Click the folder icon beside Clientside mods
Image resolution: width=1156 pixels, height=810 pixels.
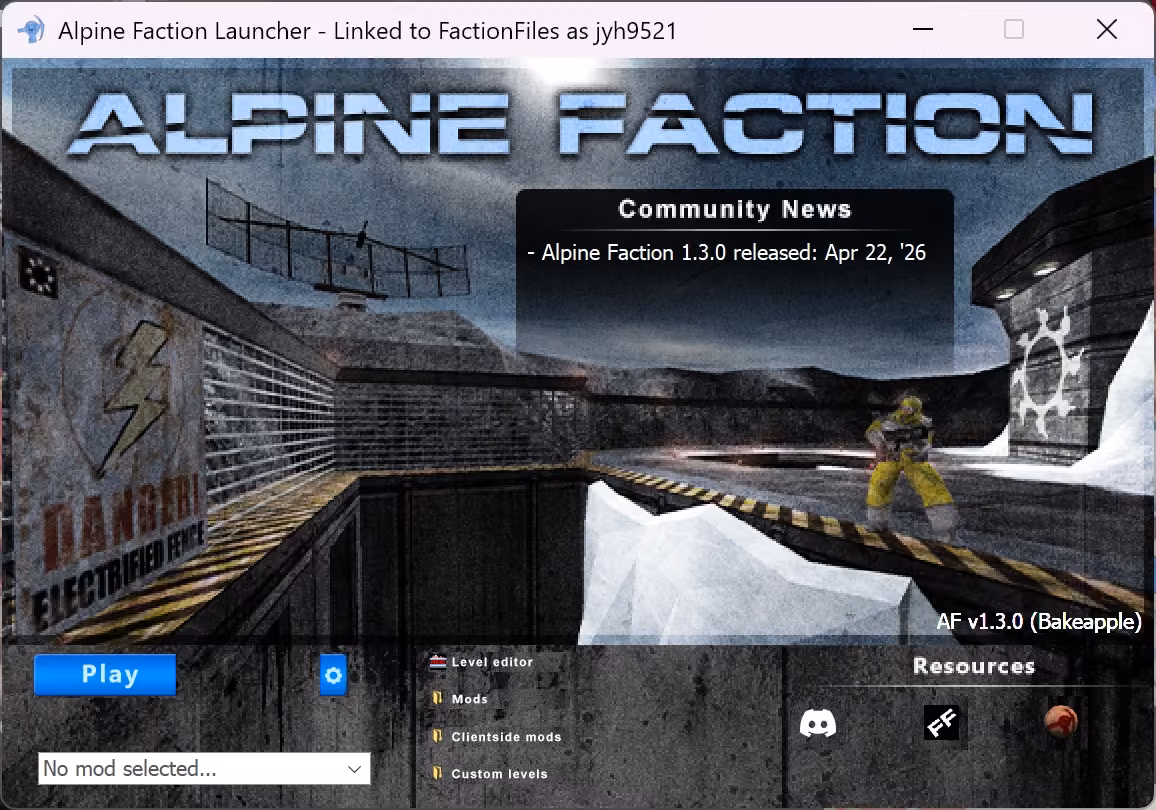coord(438,736)
